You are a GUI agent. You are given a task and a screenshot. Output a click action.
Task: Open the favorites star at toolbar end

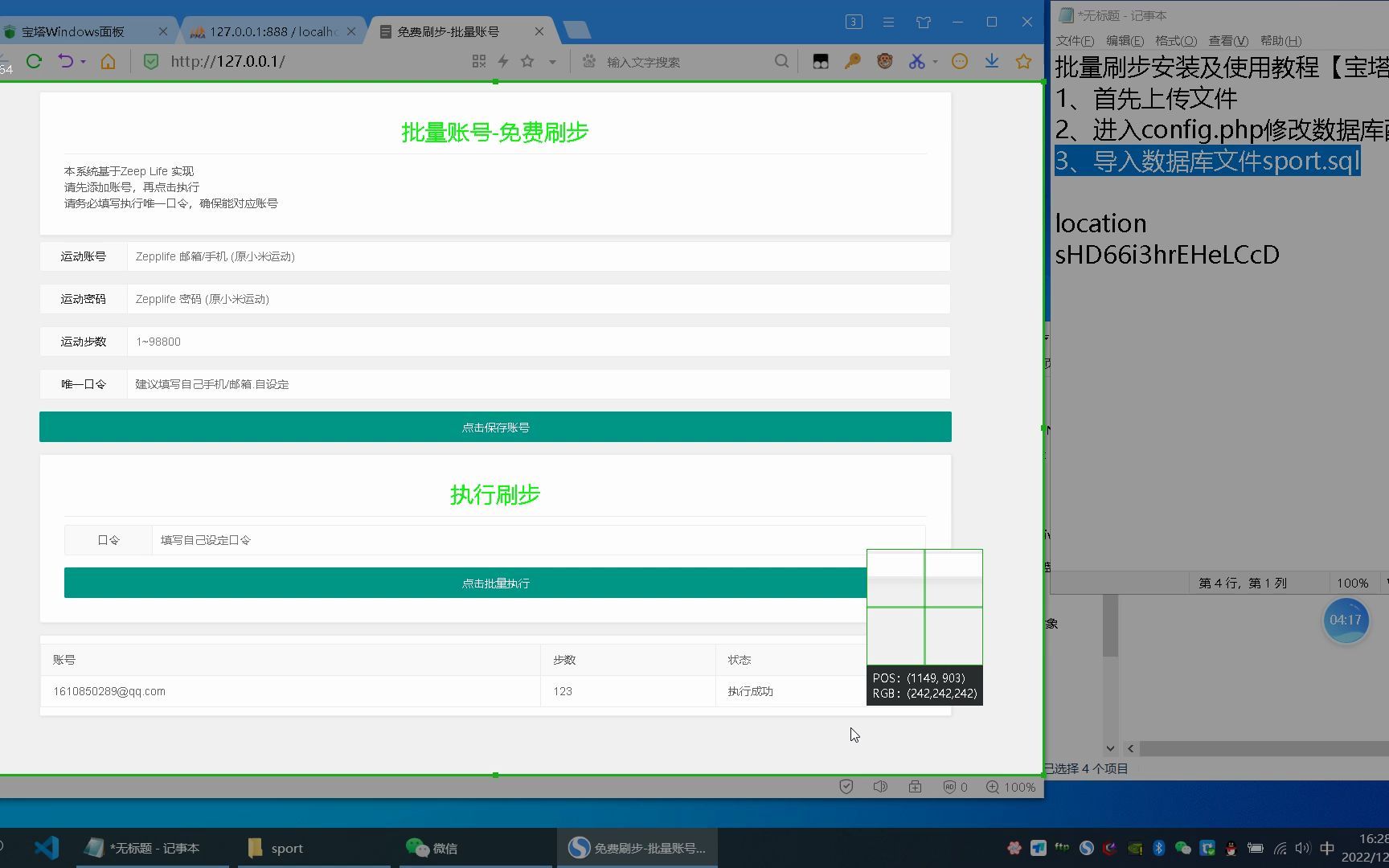[1023, 61]
